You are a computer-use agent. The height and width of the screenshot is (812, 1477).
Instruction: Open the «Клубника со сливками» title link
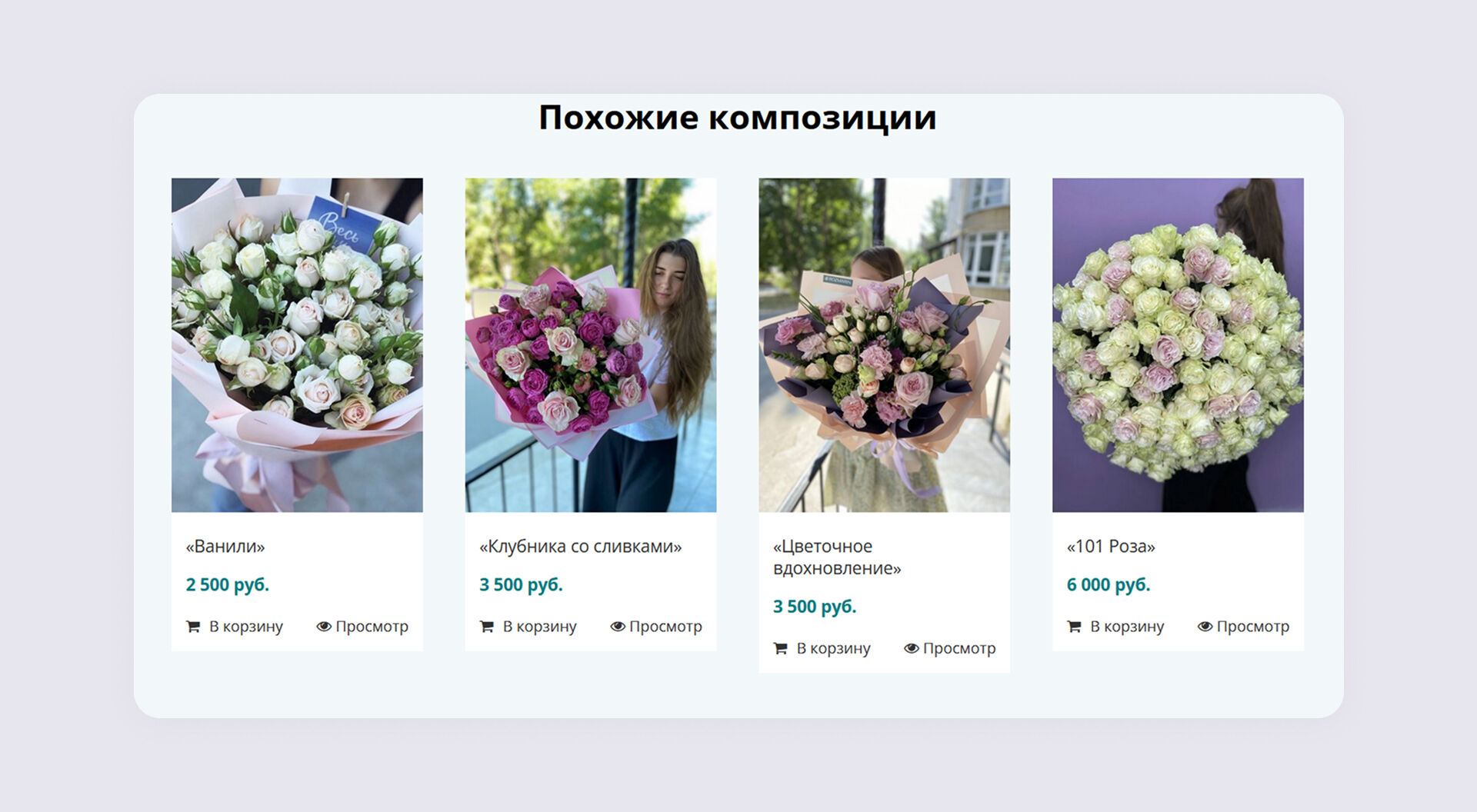(581, 547)
